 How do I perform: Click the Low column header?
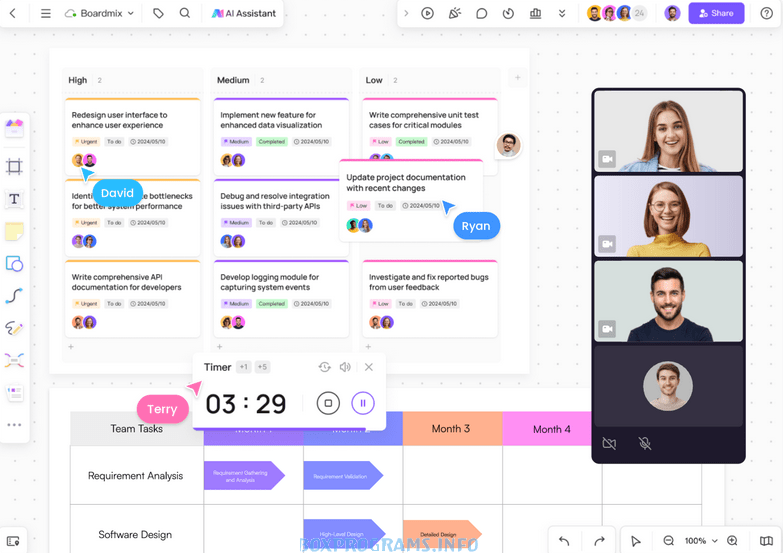click(x=430, y=80)
